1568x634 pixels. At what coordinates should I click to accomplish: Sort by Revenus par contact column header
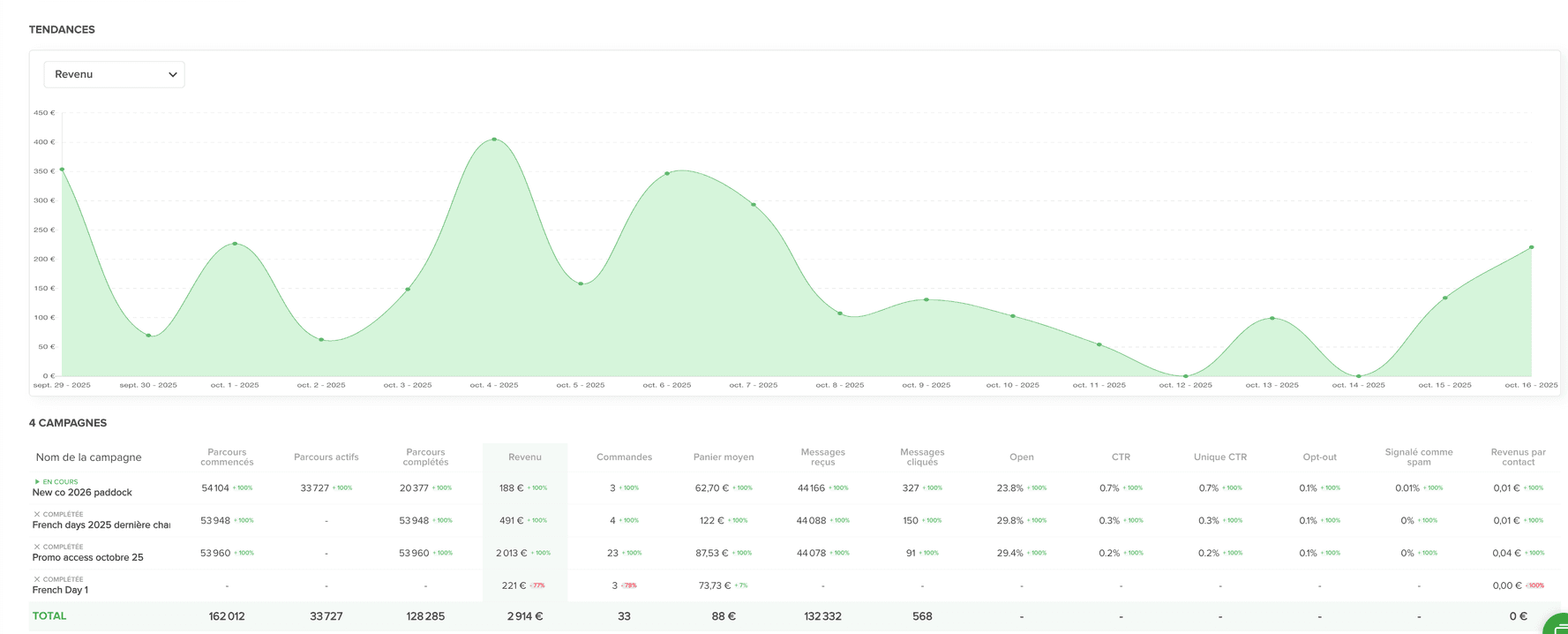coord(1518,457)
